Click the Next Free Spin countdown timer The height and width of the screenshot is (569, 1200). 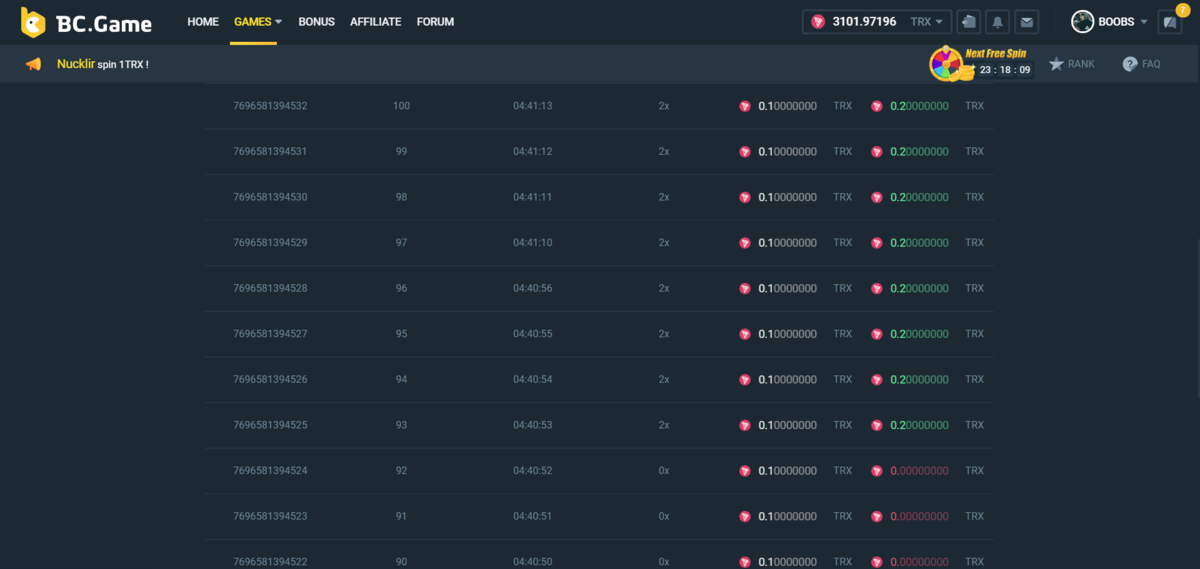click(x=1004, y=70)
